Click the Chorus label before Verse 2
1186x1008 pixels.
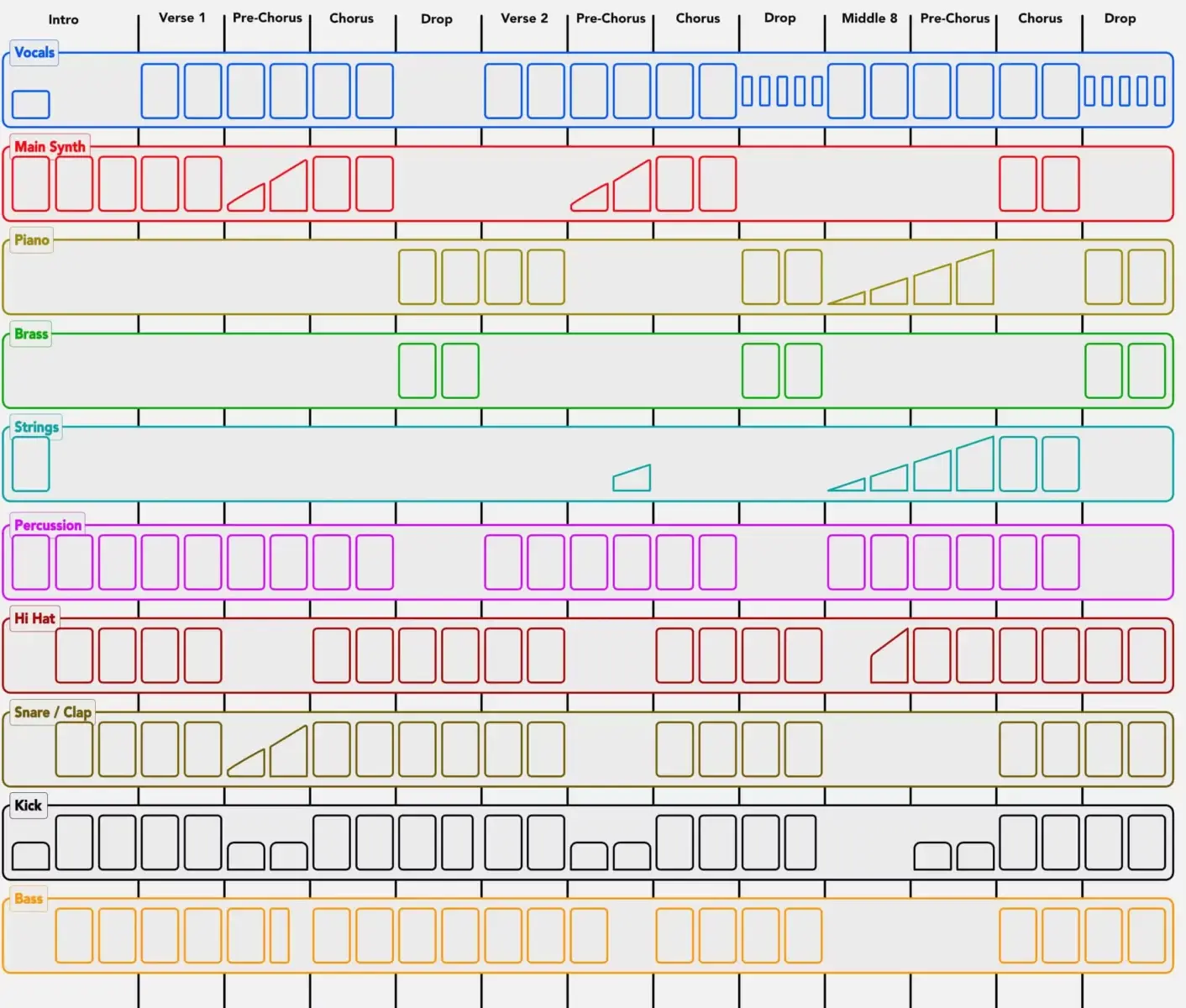[x=351, y=18]
